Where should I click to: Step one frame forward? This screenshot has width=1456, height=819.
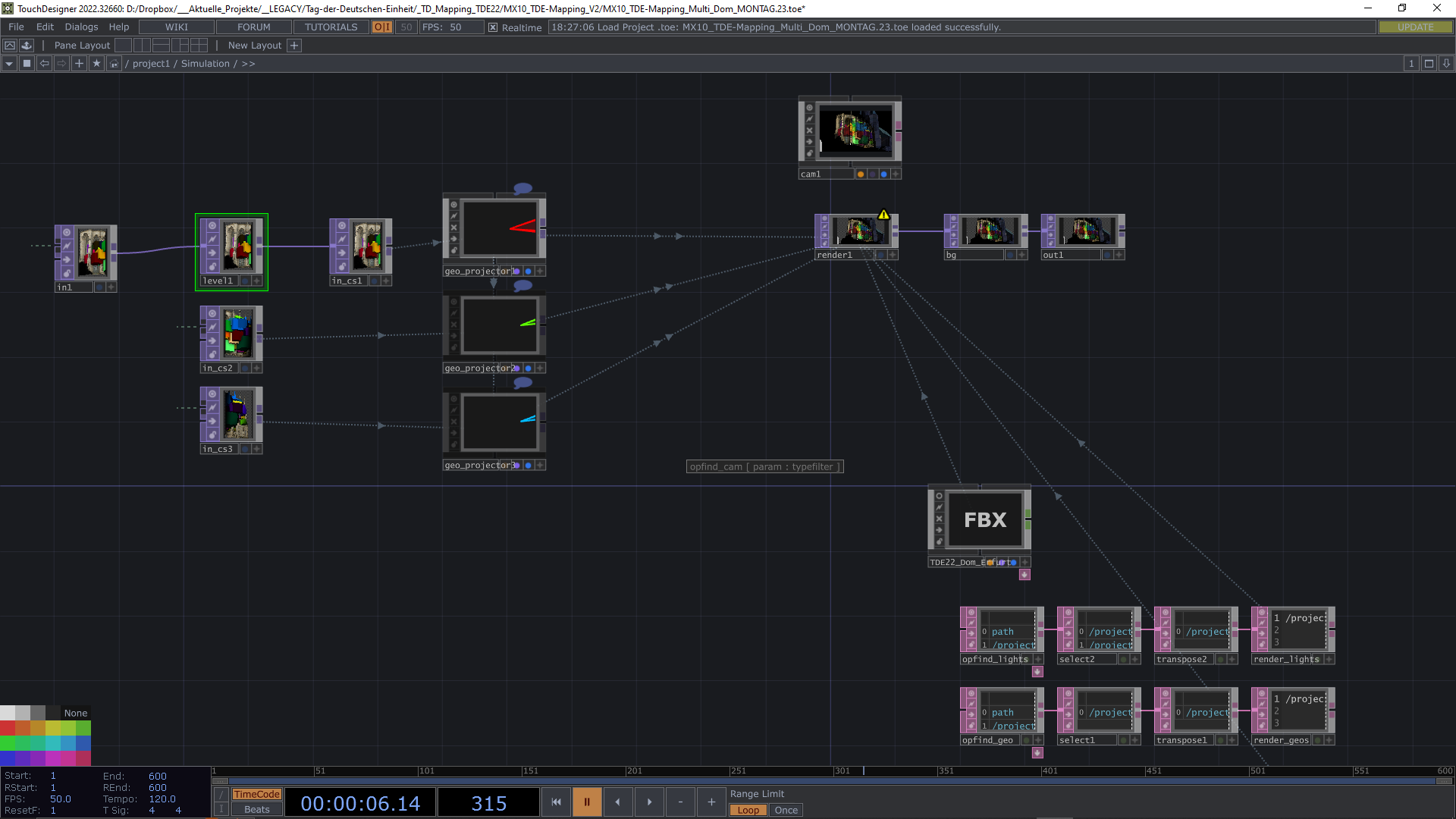[x=649, y=802]
